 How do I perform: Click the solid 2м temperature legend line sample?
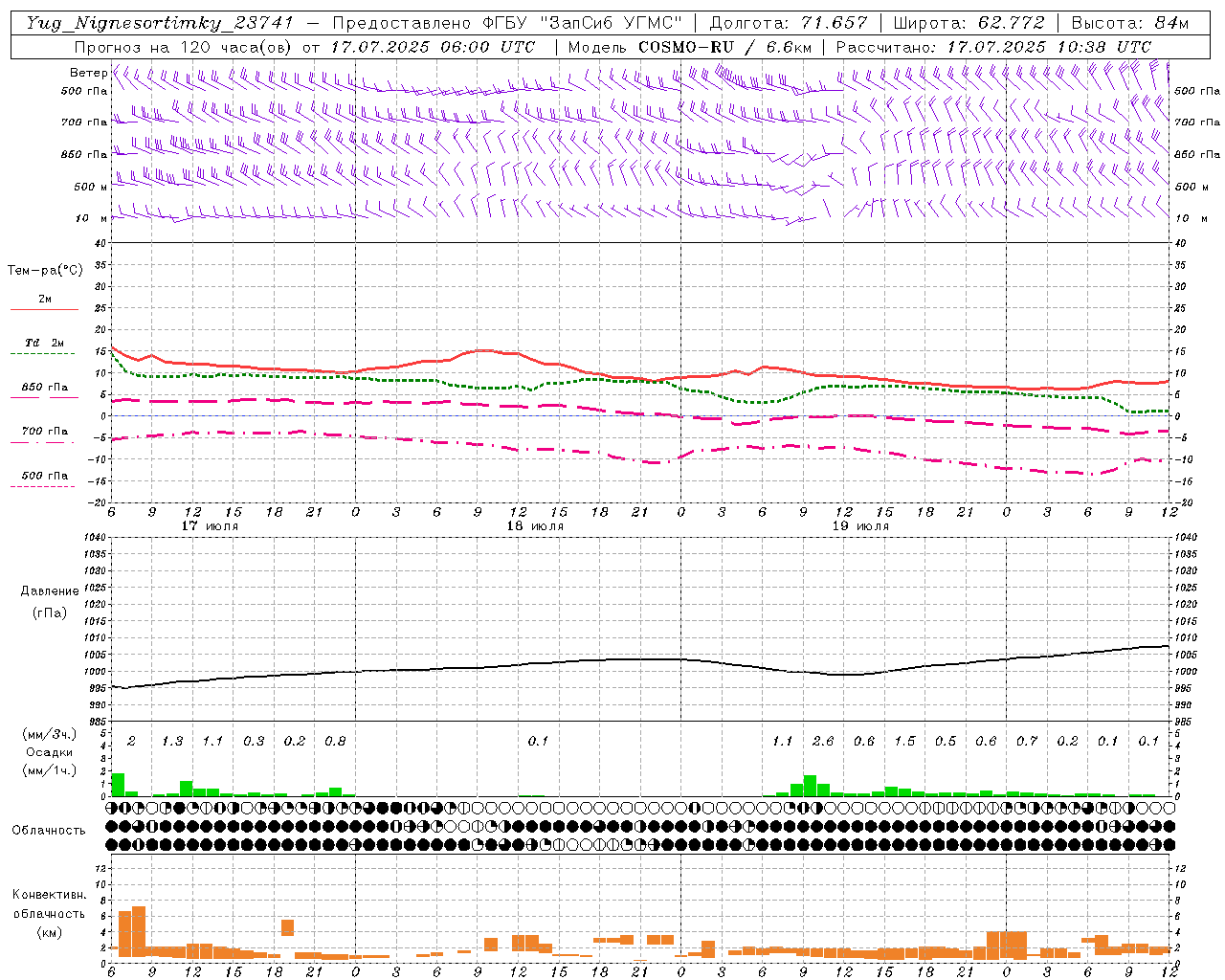44,309
